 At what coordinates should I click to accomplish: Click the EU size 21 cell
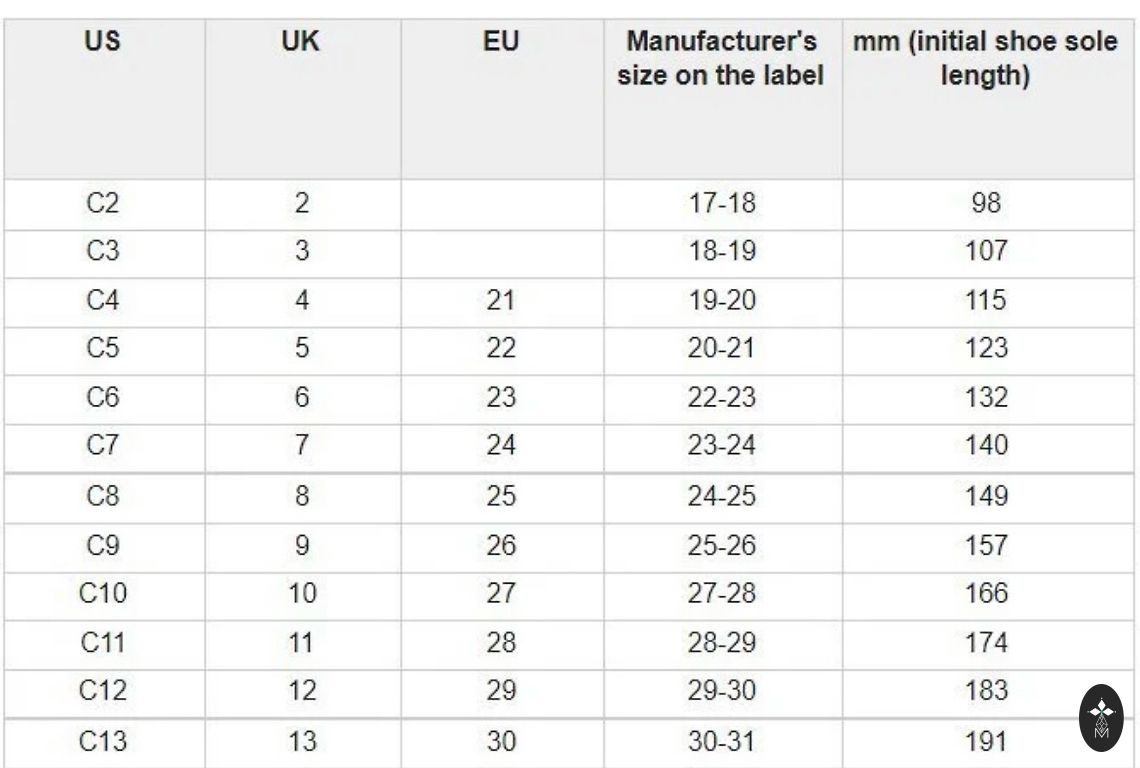pos(501,300)
